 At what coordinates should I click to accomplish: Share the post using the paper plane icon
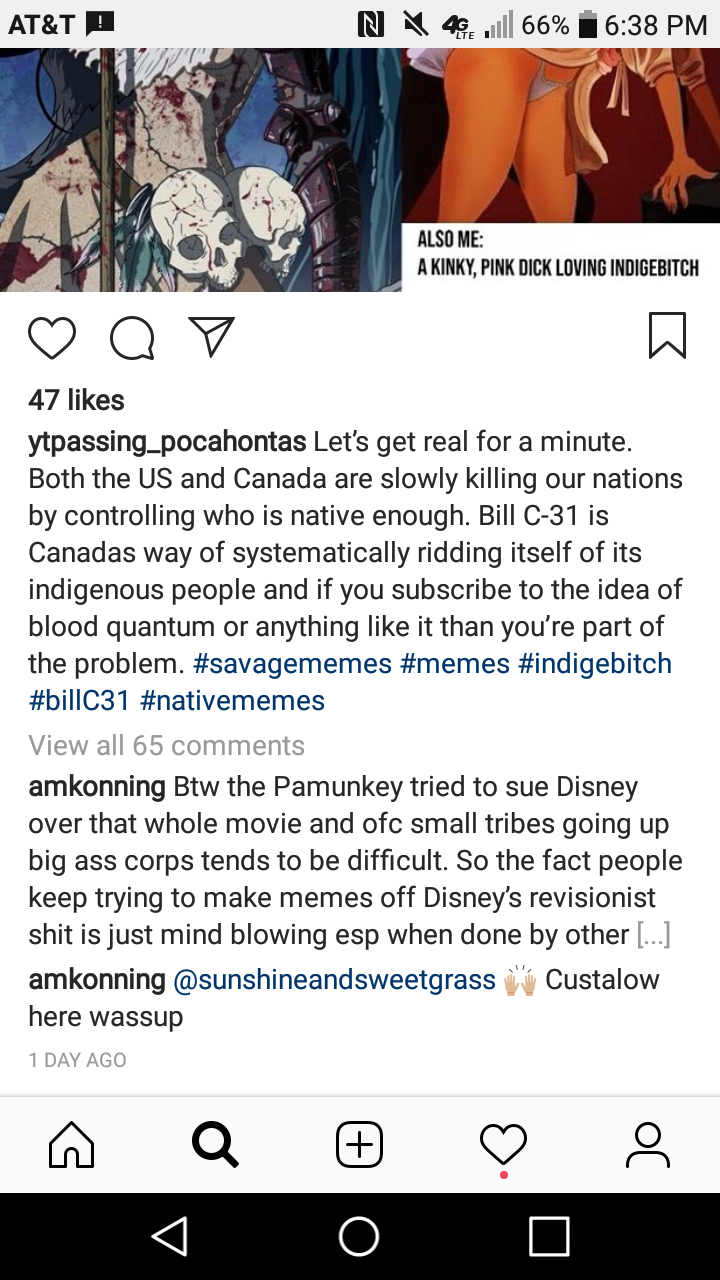(x=211, y=337)
